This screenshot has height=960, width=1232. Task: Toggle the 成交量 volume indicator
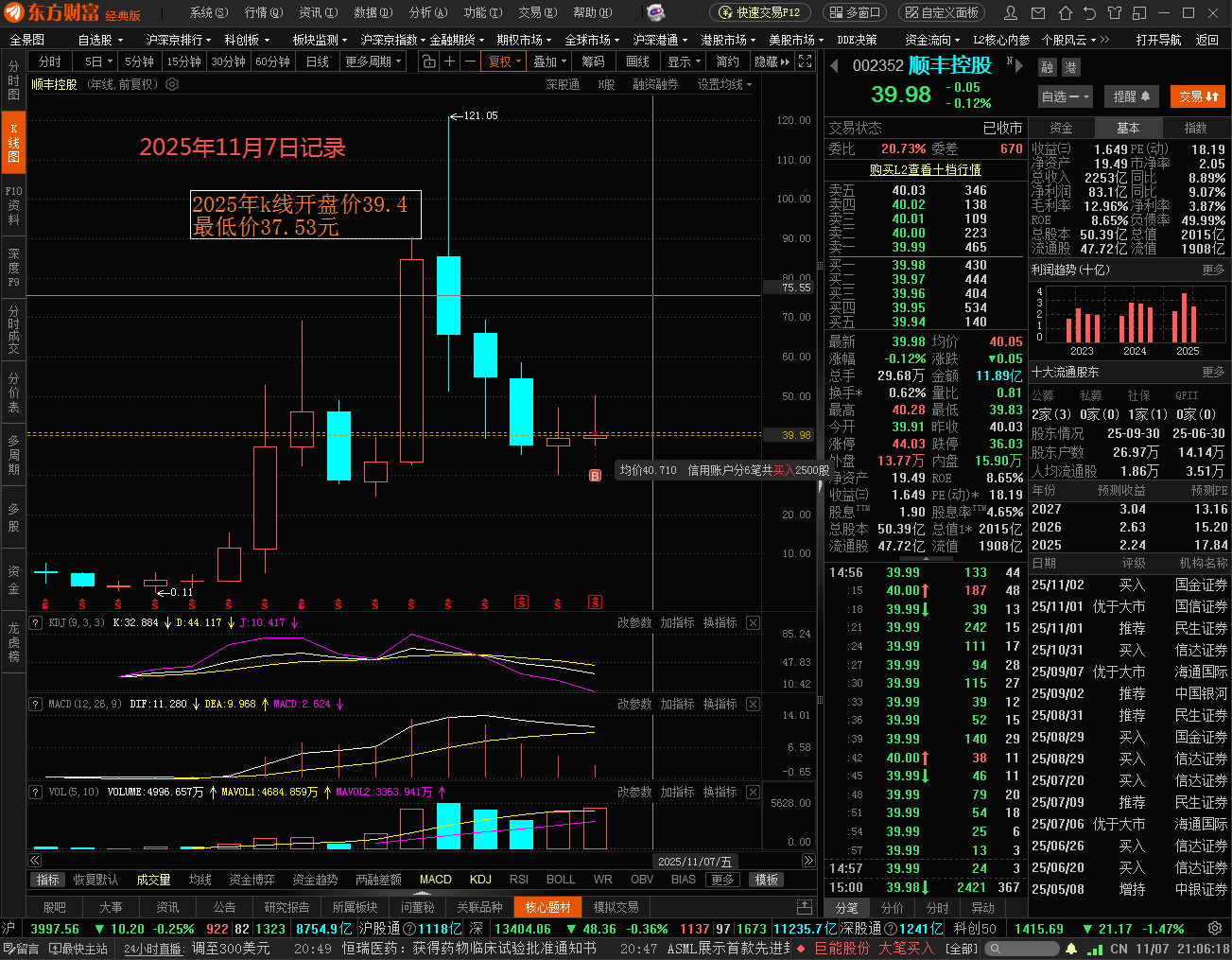click(x=153, y=880)
